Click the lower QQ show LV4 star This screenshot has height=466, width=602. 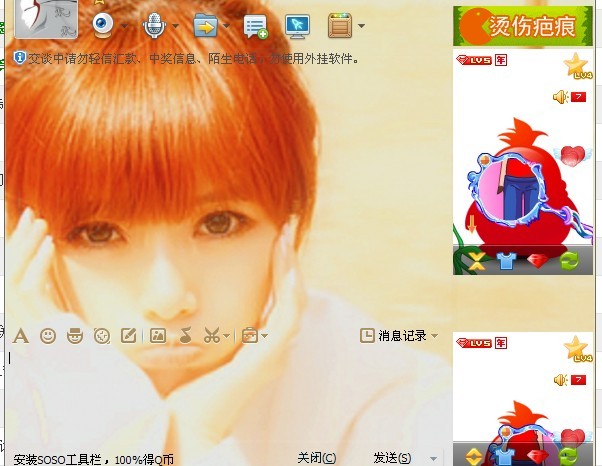pos(577,349)
